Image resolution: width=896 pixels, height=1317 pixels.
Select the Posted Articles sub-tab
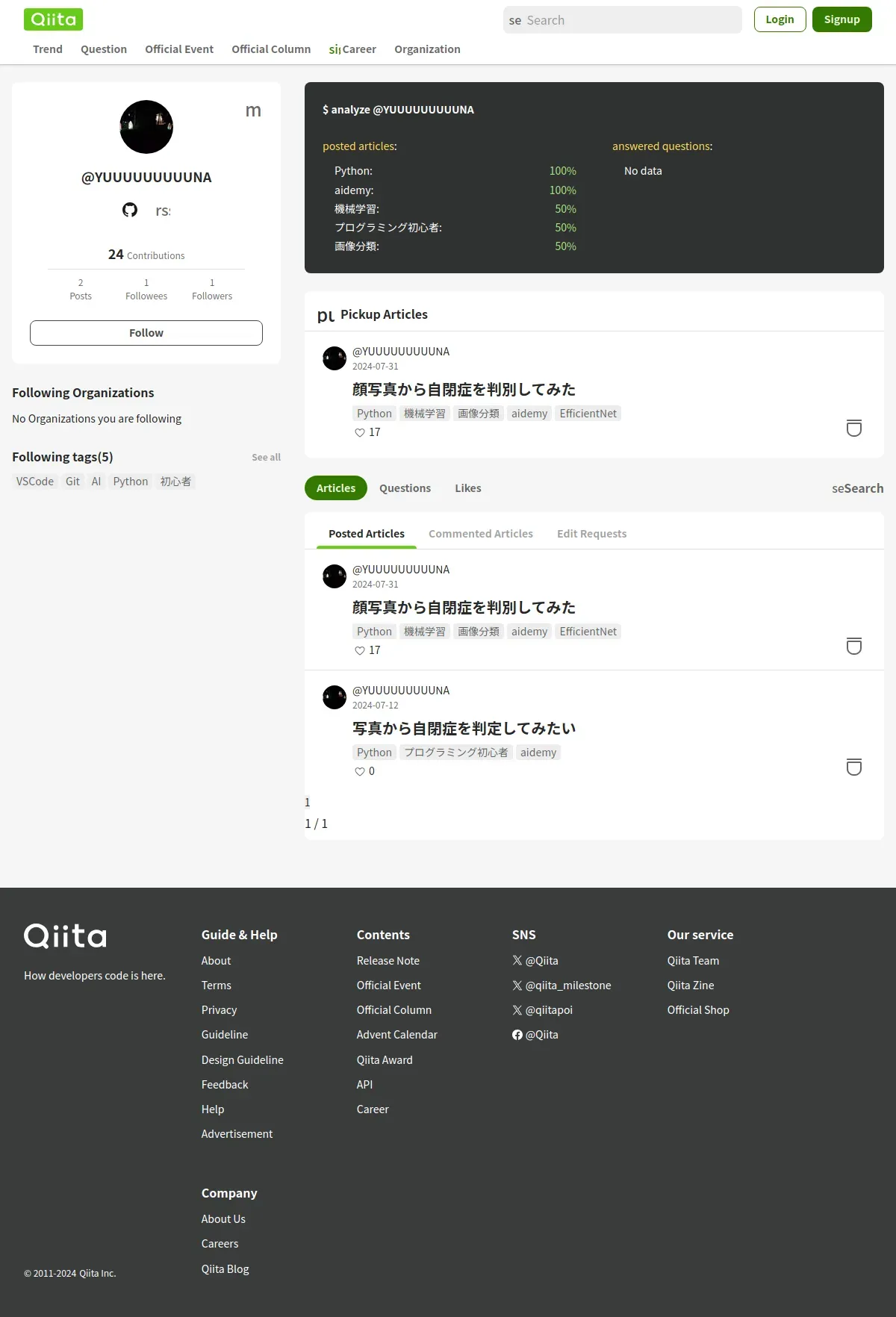coord(367,534)
